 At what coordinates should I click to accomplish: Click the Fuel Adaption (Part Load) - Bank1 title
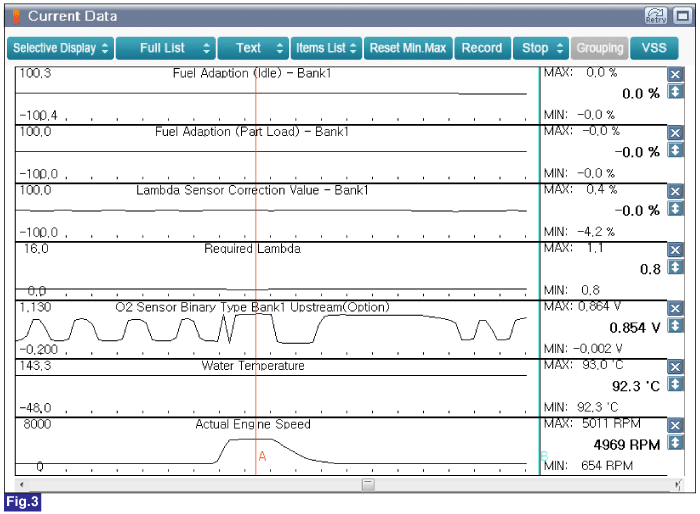pos(252,132)
